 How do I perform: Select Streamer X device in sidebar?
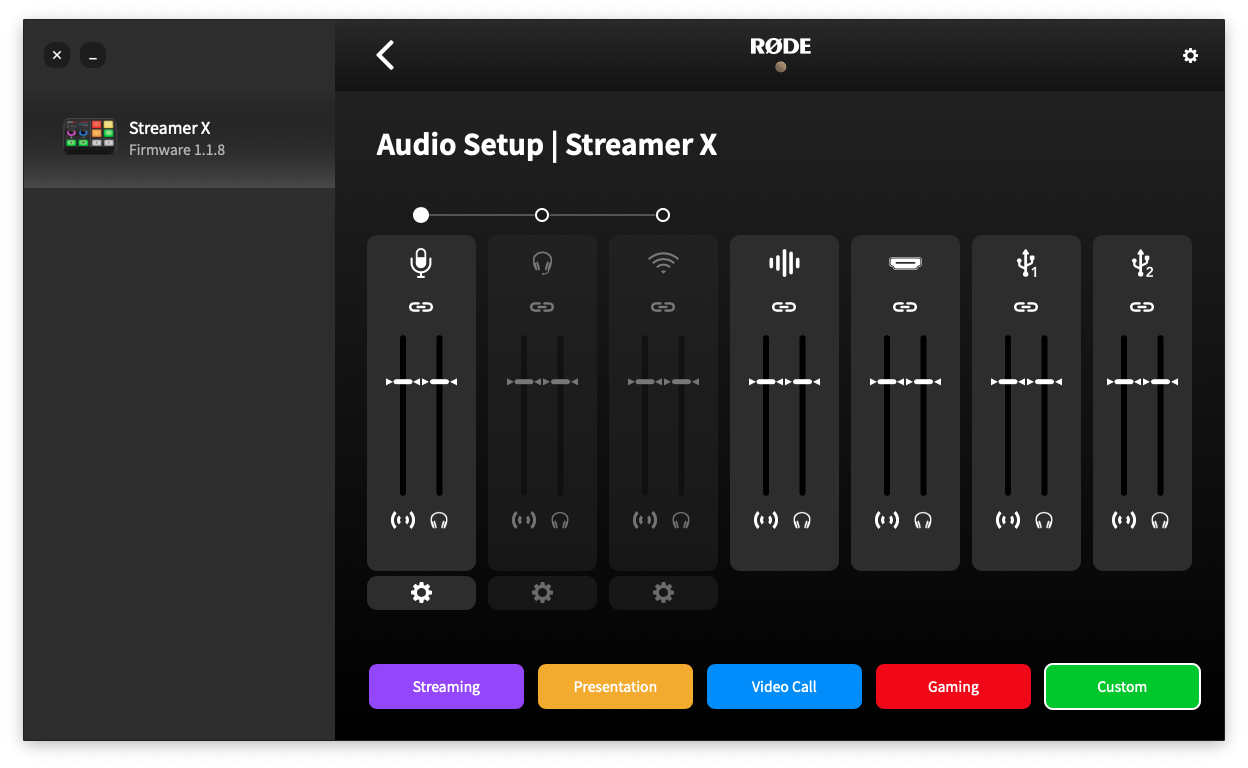click(179, 139)
